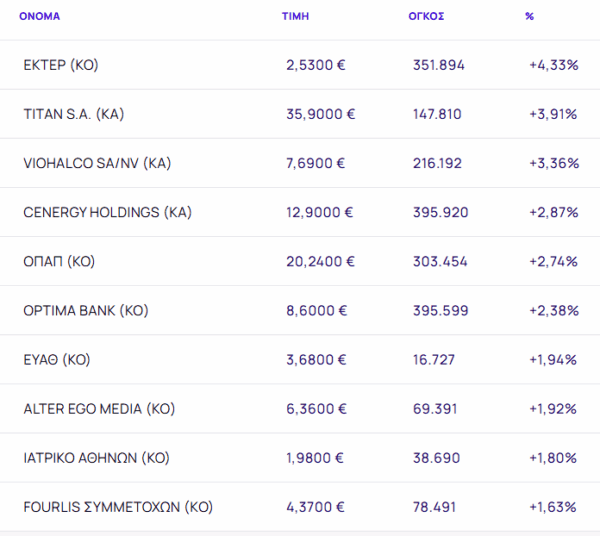
Task: Click the +2,38% change for OPTIMA BANK
Action: pyautogui.click(x=553, y=310)
